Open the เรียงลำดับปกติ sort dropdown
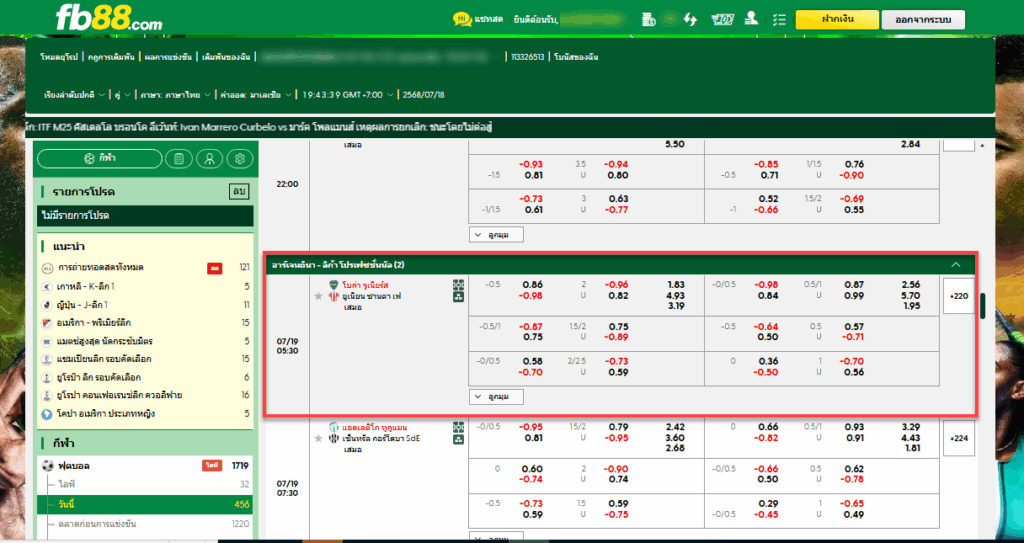The width and height of the screenshot is (1024, 543). pos(74,95)
